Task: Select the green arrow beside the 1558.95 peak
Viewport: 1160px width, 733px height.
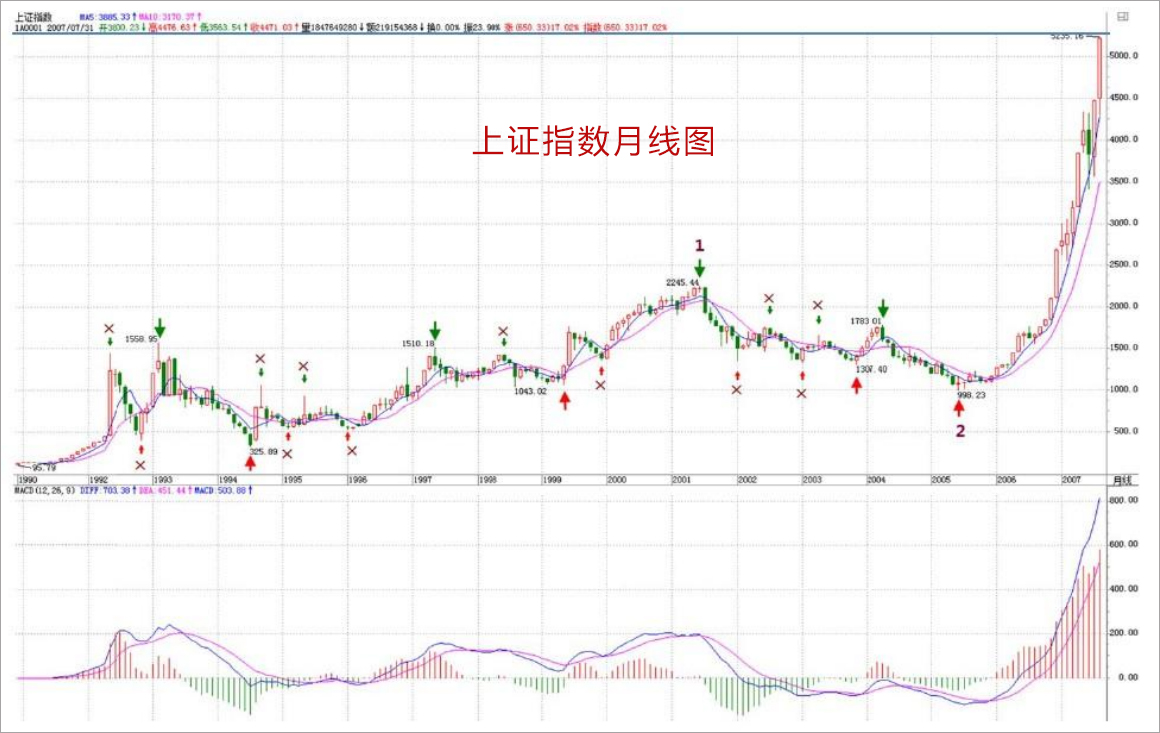Action: click(x=161, y=329)
